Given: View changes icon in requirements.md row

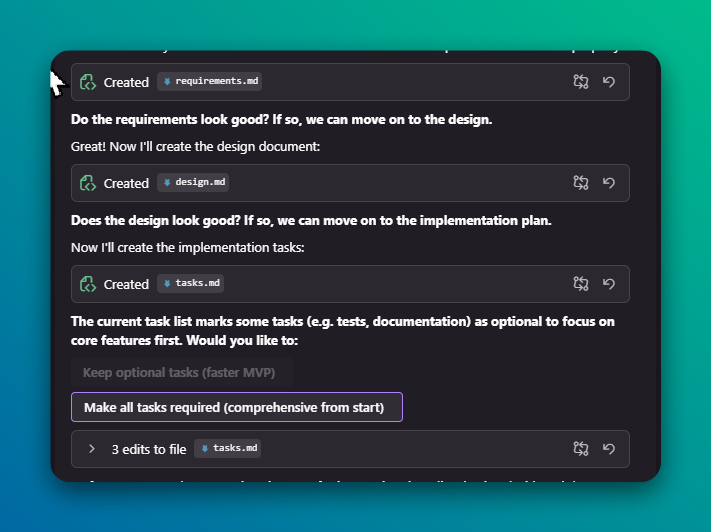Looking at the screenshot, I should 581,82.
